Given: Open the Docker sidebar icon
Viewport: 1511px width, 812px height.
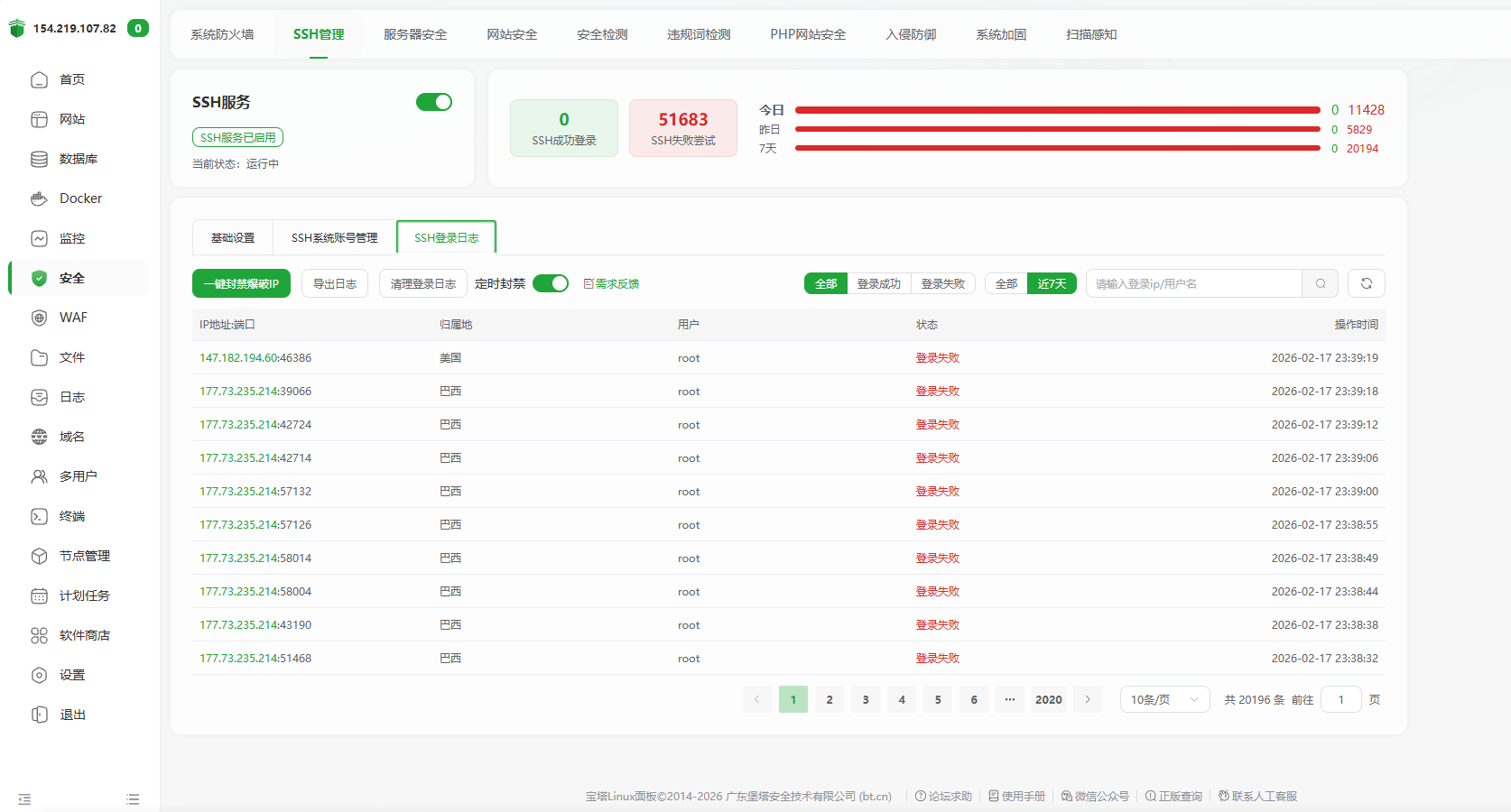Looking at the screenshot, I should point(39,198).
